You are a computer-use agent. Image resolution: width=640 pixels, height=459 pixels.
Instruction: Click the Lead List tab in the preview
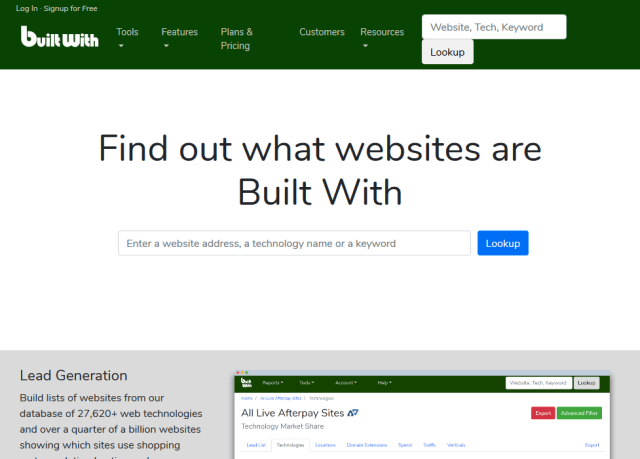pyautogui.click(x=256, y=444)
